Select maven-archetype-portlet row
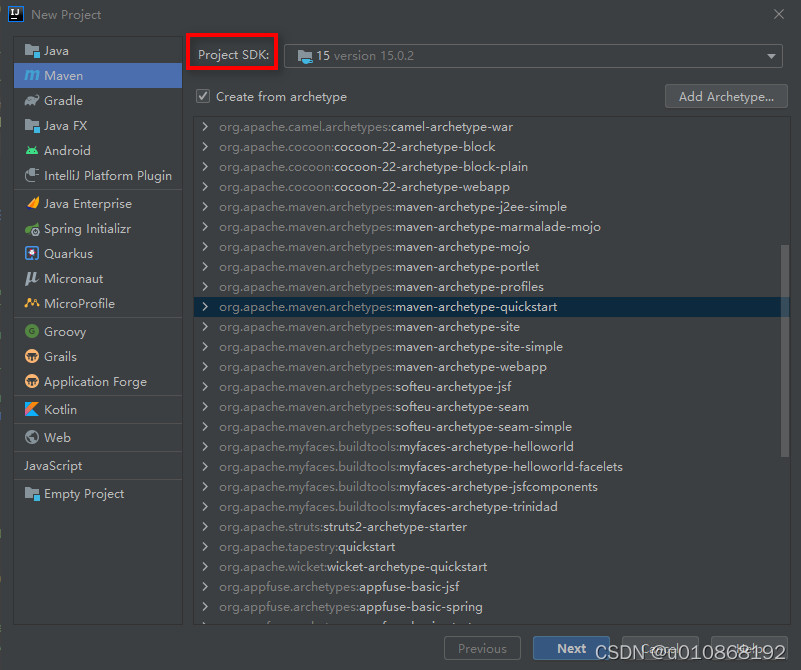The image size is (801, 670). coord(491,267)
